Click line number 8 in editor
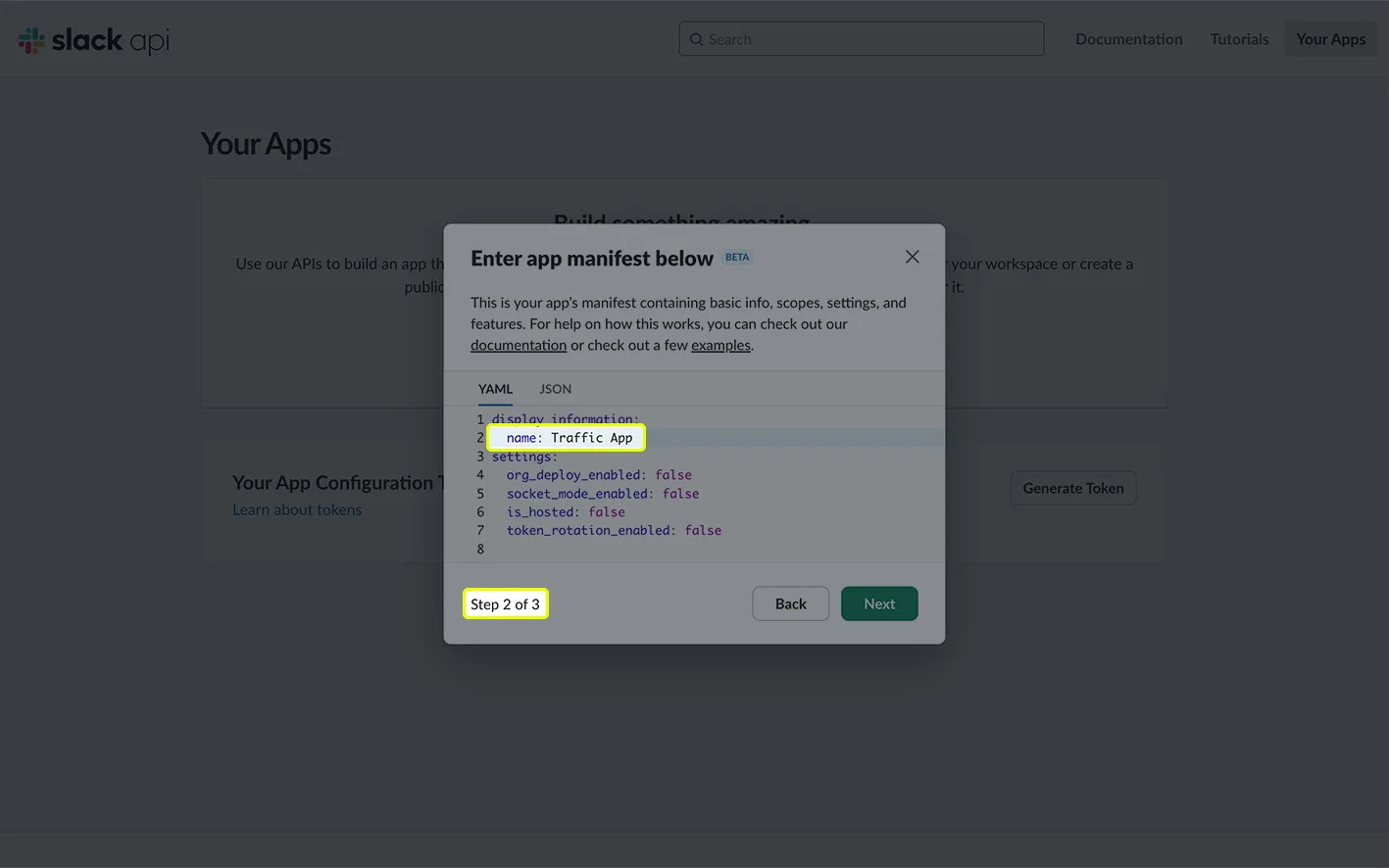The image size is (1389, 868). coord(480,550)
